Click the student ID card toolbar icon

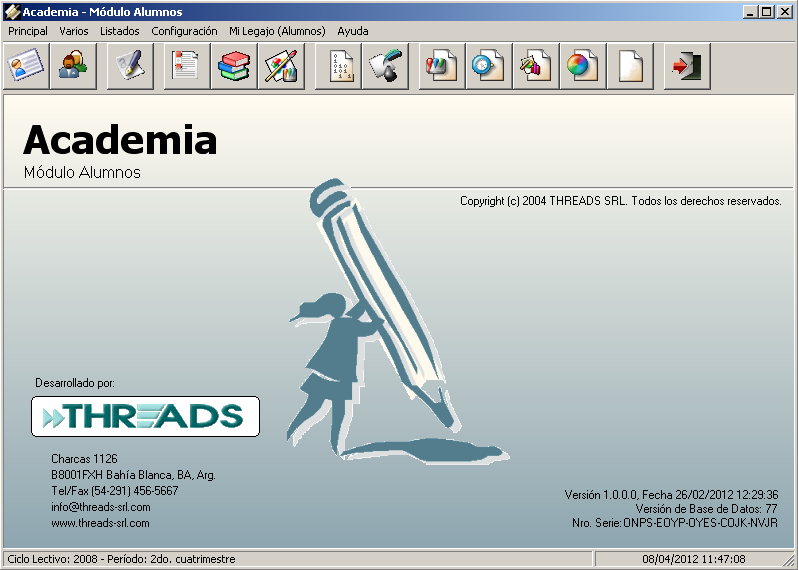(26, 67)
